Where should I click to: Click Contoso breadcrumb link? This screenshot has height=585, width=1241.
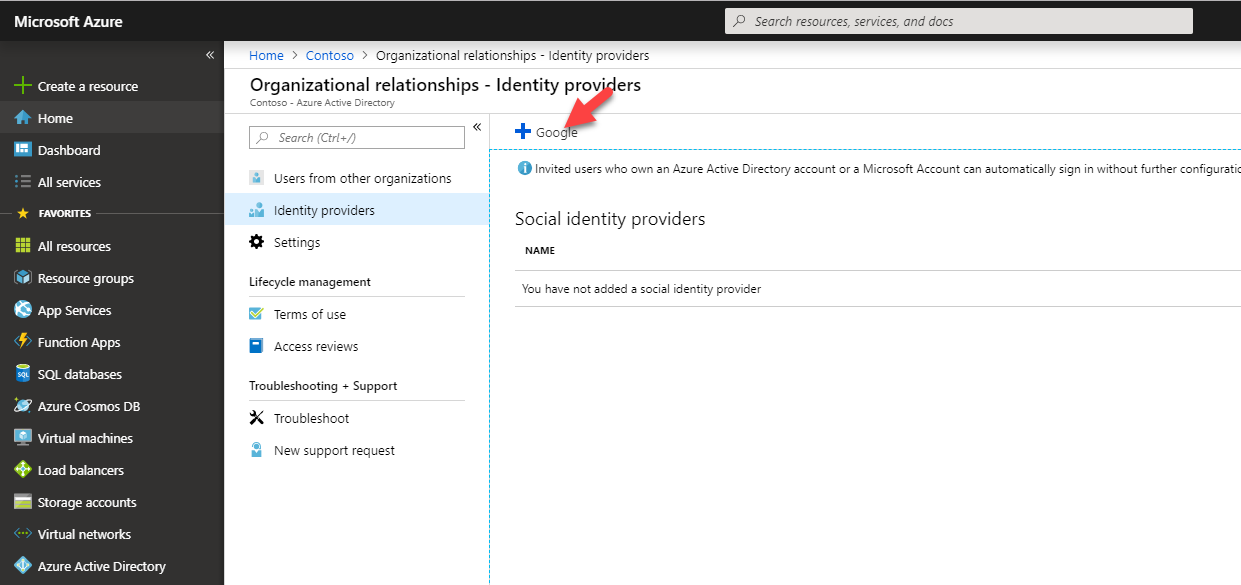coord(330,55)
